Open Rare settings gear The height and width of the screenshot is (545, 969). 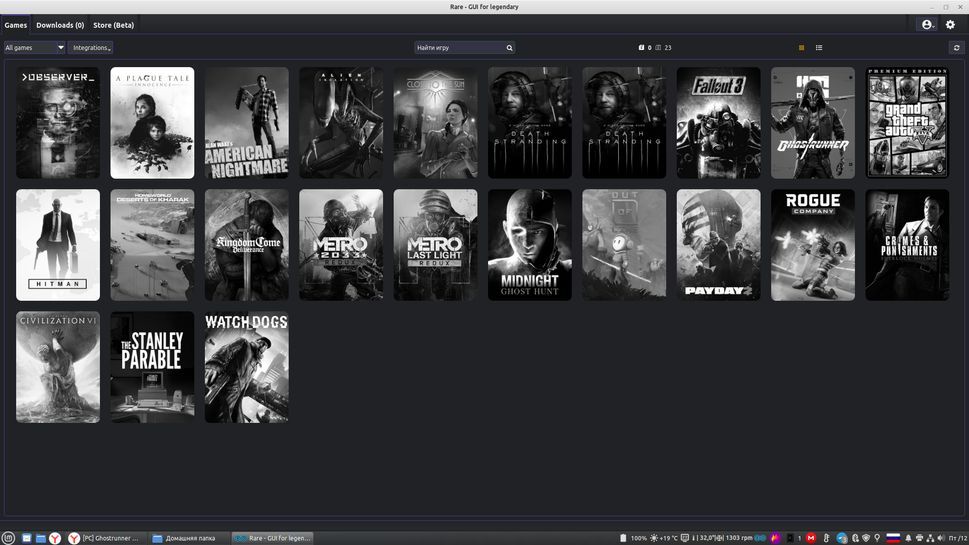[950, 25]
